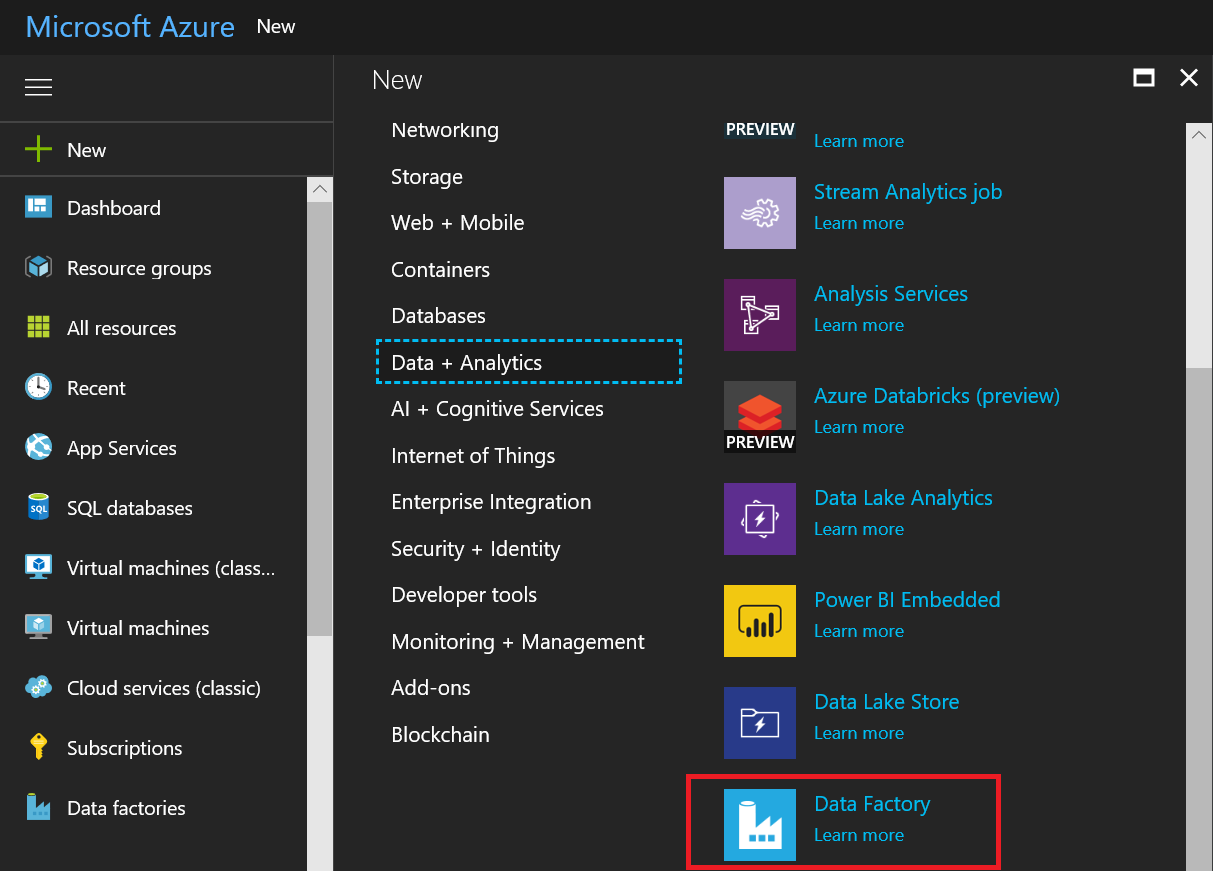Screen dimensions: 1213x871
Task: Open the Storage category
Action: point(427,177)
